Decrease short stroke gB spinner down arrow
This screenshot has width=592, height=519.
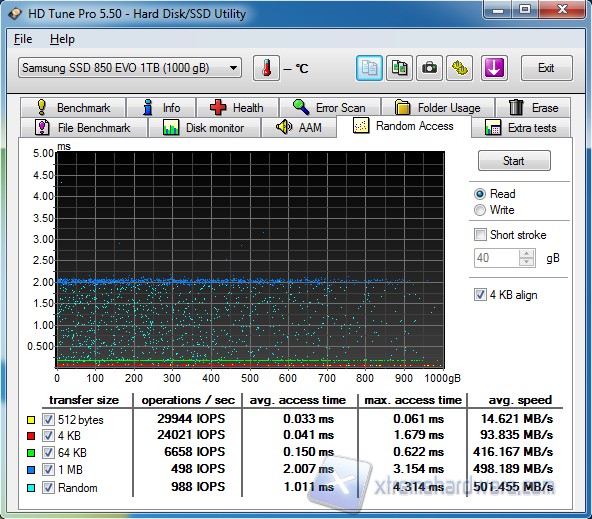[x=527, y=262]
